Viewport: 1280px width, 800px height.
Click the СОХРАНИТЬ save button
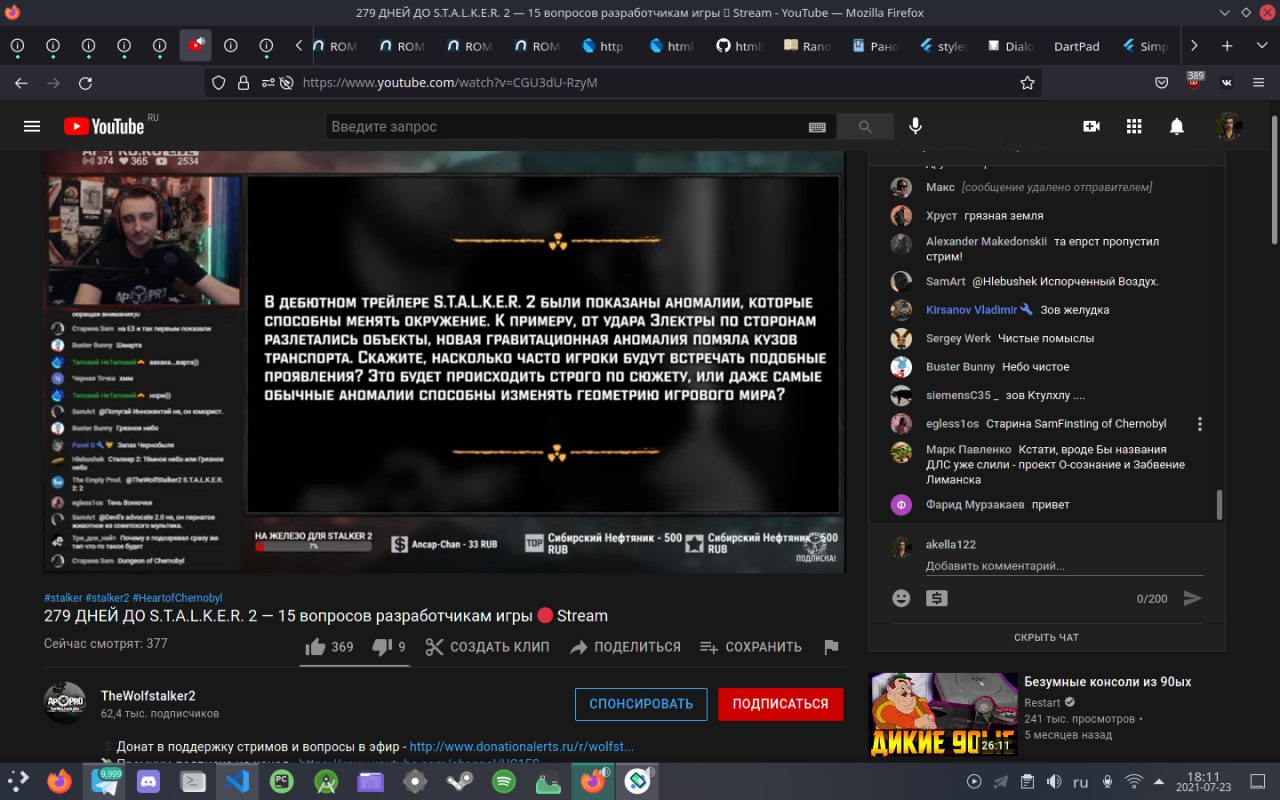click(x=751, y=647)
